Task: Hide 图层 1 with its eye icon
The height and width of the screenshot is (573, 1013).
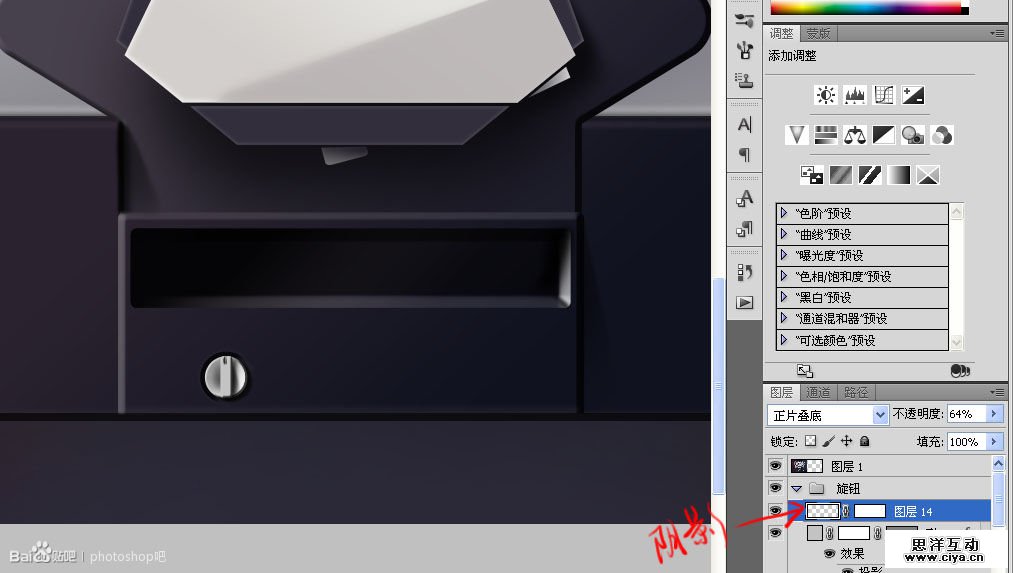Action: tap(775, 466)
